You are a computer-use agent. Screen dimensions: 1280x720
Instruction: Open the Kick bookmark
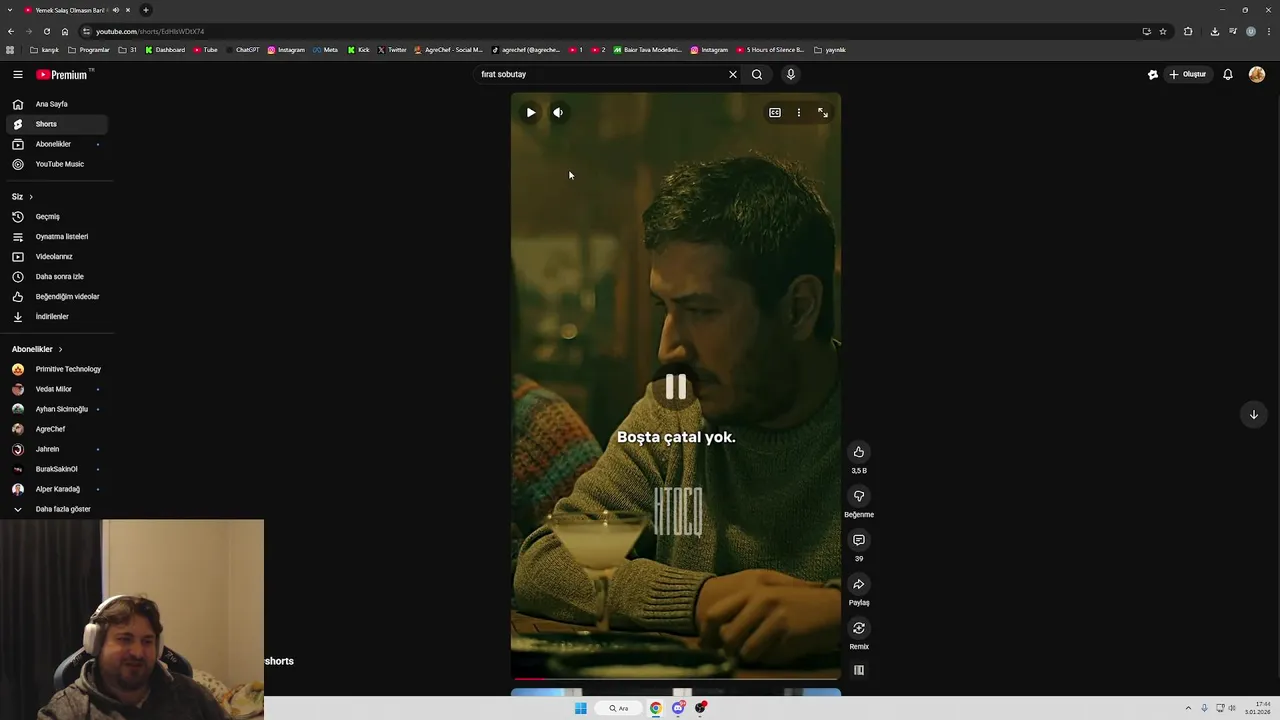point(358,50)
